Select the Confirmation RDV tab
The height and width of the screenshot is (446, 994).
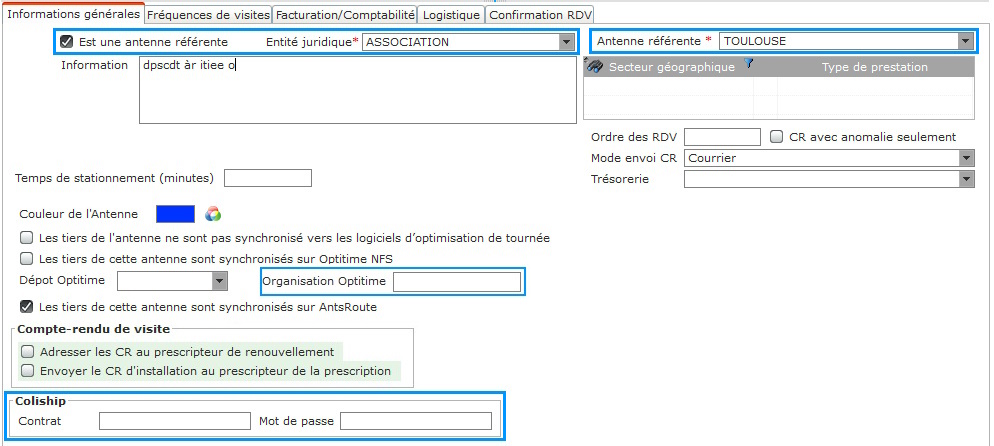tap(539, 15)
